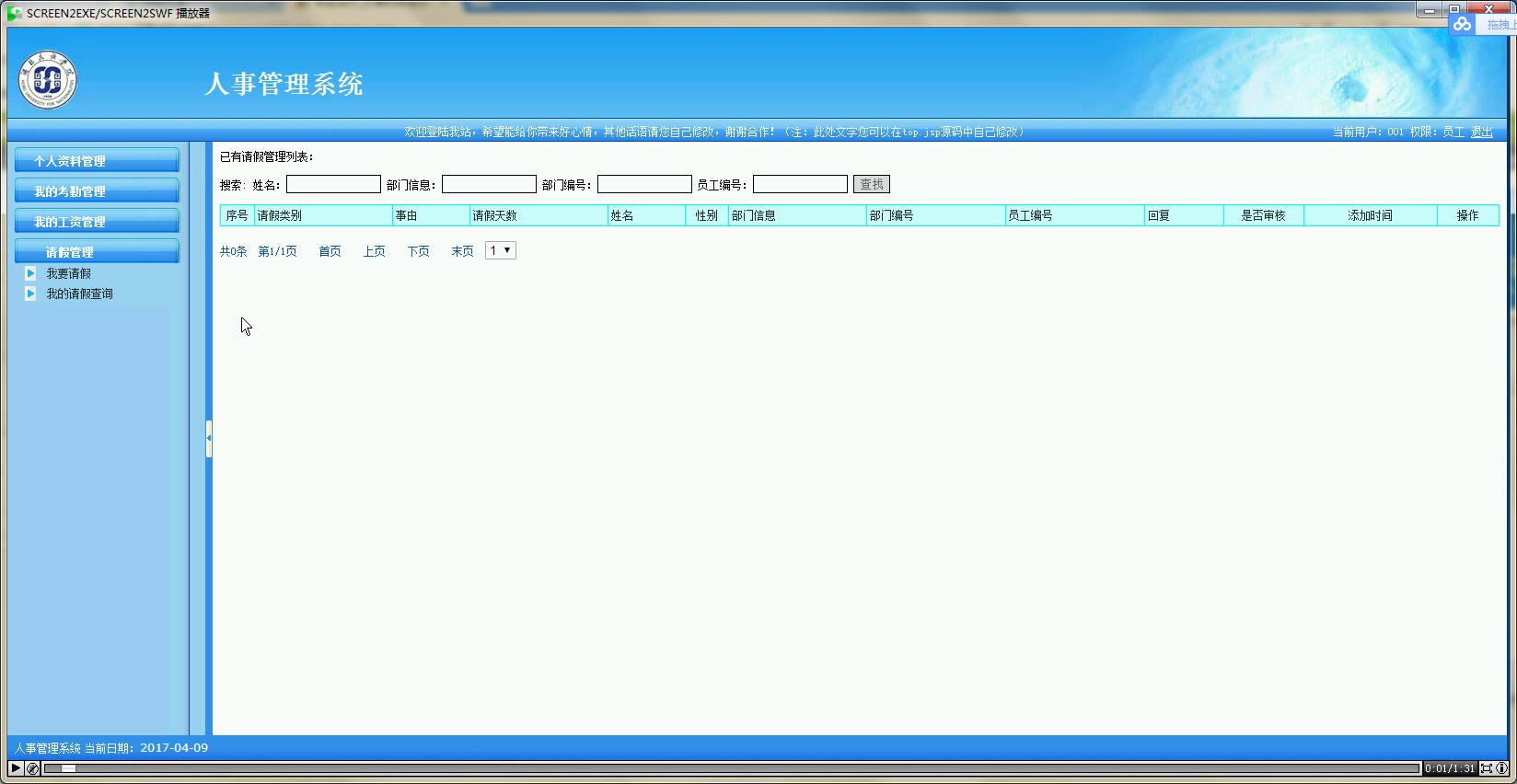
Task: Click the 是否审核 column header
Action: (x=1264, y=215)
